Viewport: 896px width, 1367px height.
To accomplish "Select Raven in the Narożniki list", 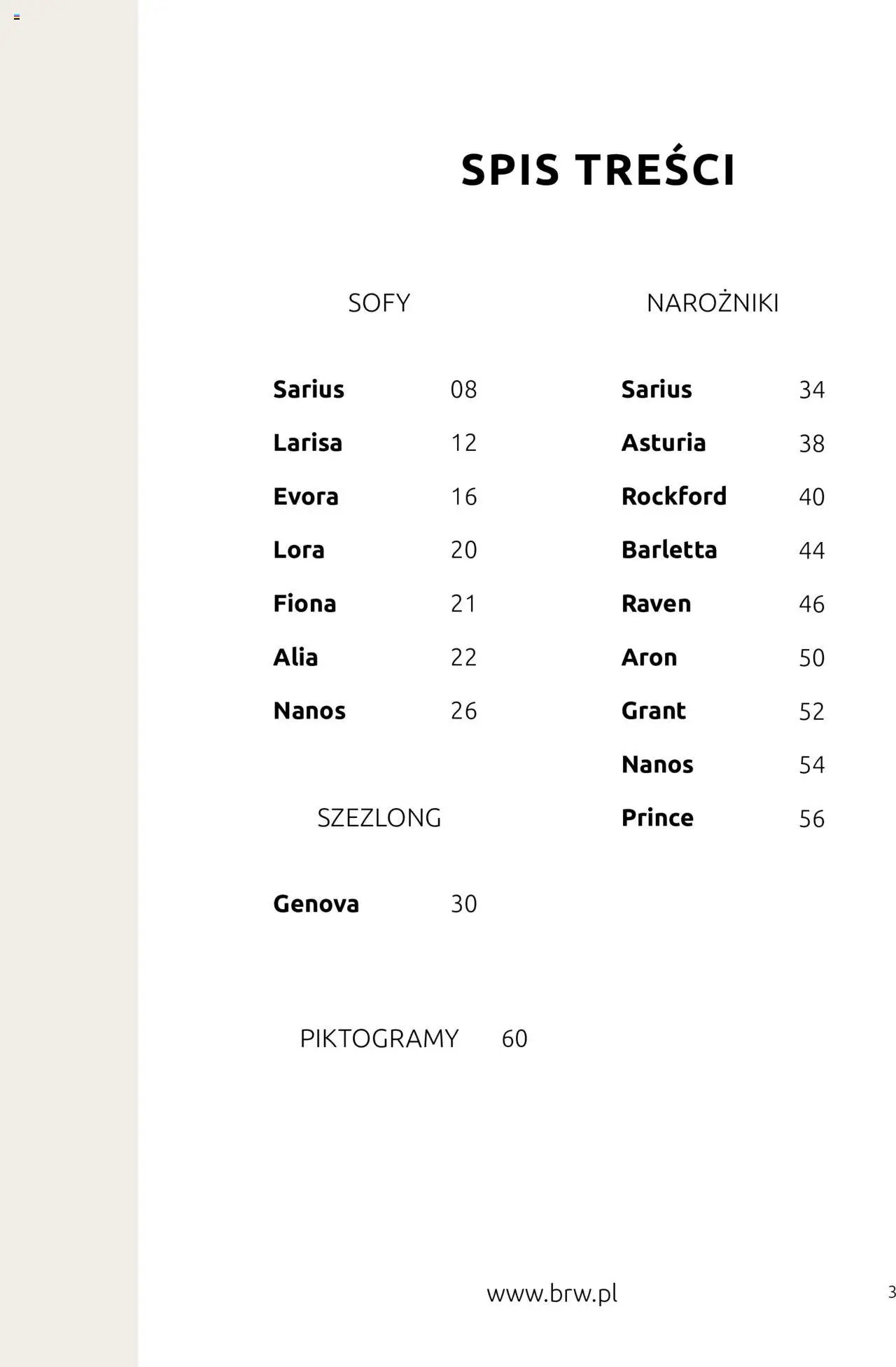I will click(723, 604).
